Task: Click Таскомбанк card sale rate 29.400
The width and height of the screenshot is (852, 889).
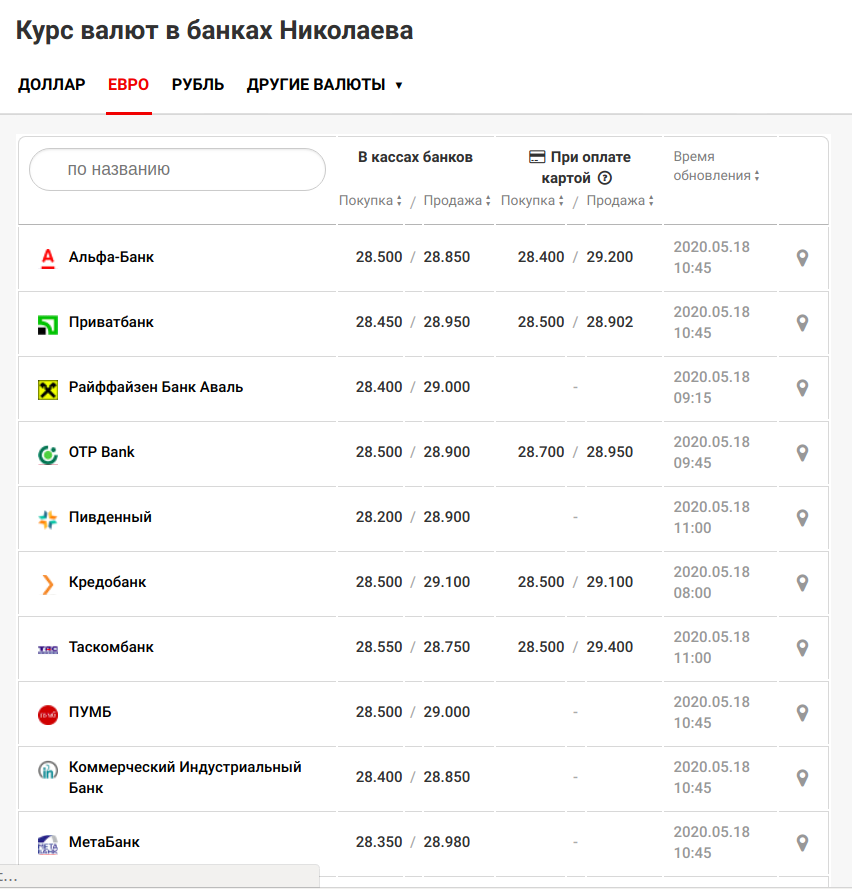Action: pyautogui.click(x=609, y=647)
